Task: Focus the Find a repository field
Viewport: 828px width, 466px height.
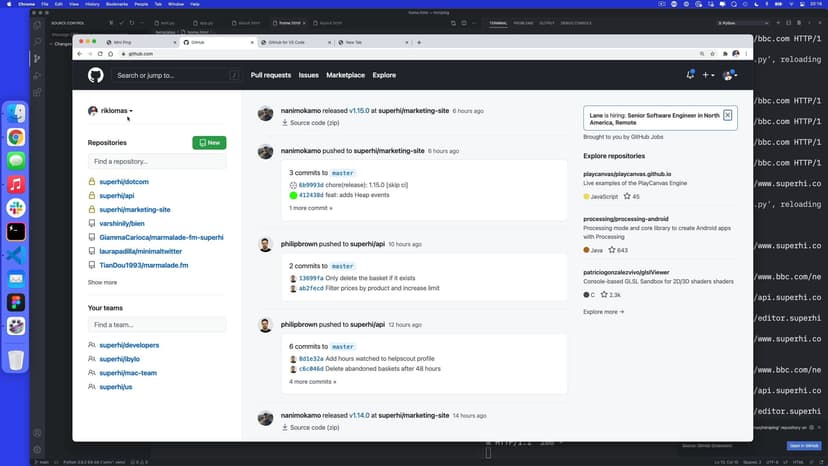Action: [157, 161]
